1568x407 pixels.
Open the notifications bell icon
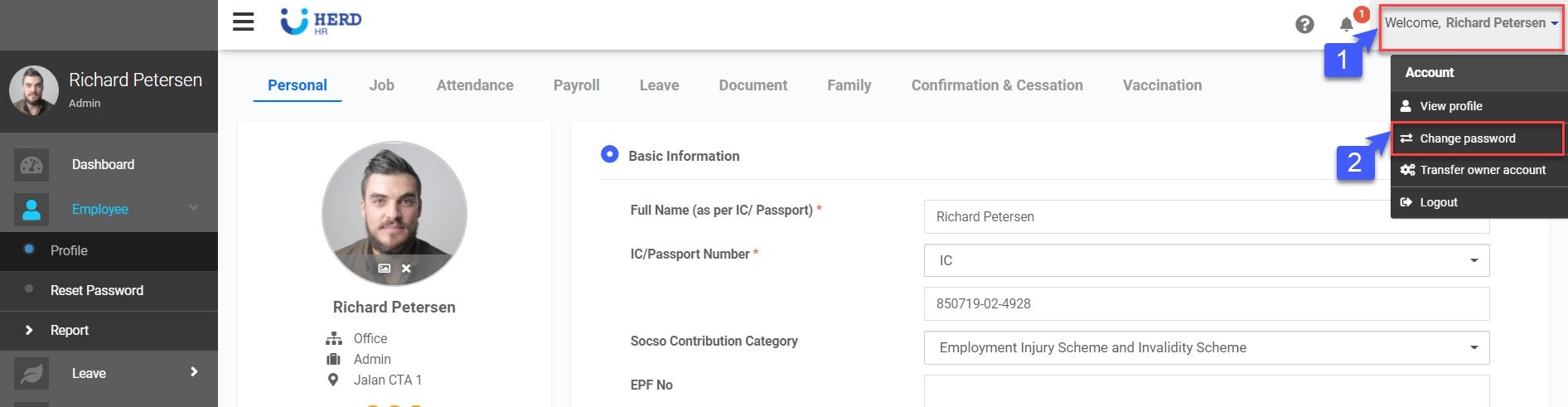point(1347,24)
